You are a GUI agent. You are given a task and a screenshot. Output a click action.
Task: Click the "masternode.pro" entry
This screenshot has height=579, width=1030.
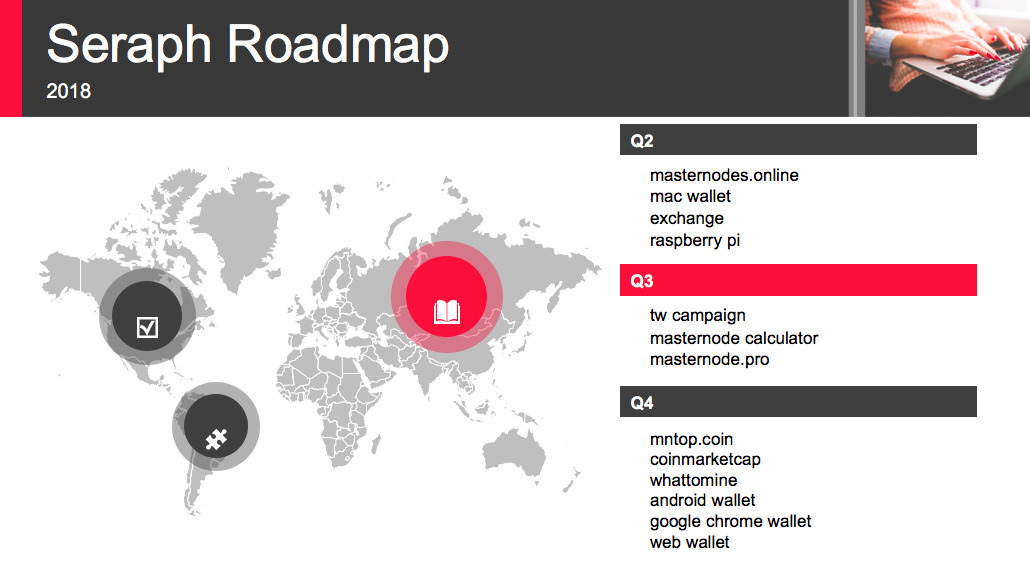click(709, 360)
